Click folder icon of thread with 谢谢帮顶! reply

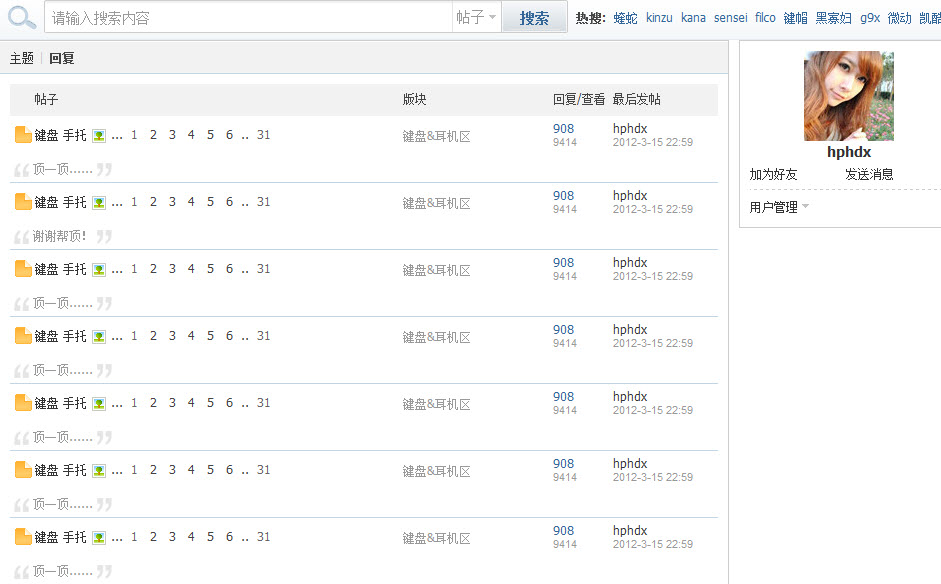click(x=23, y=202)
